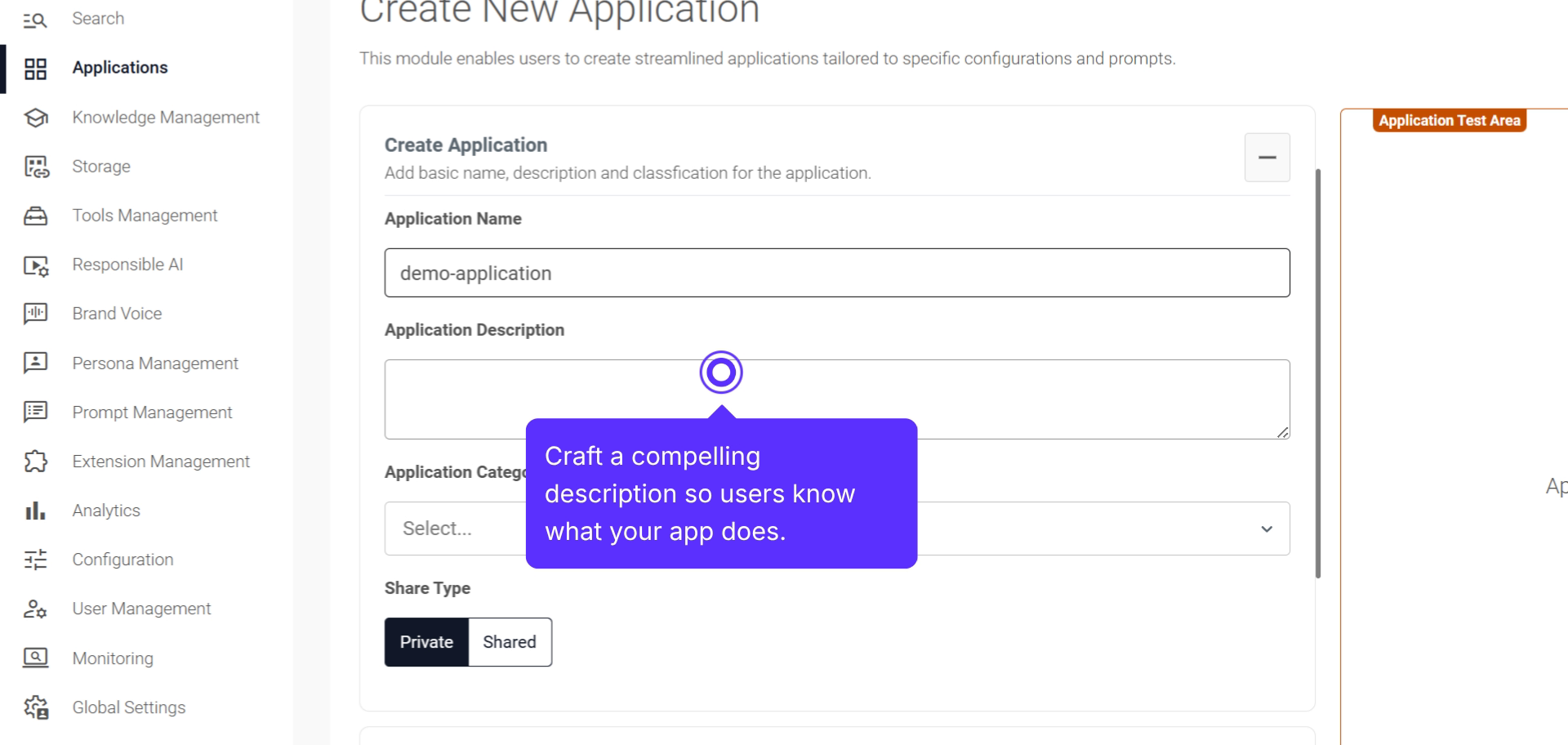This screenshot has width=1568, height=745.
Task: Click the Analytics bar chart icon
Action: 36,511
